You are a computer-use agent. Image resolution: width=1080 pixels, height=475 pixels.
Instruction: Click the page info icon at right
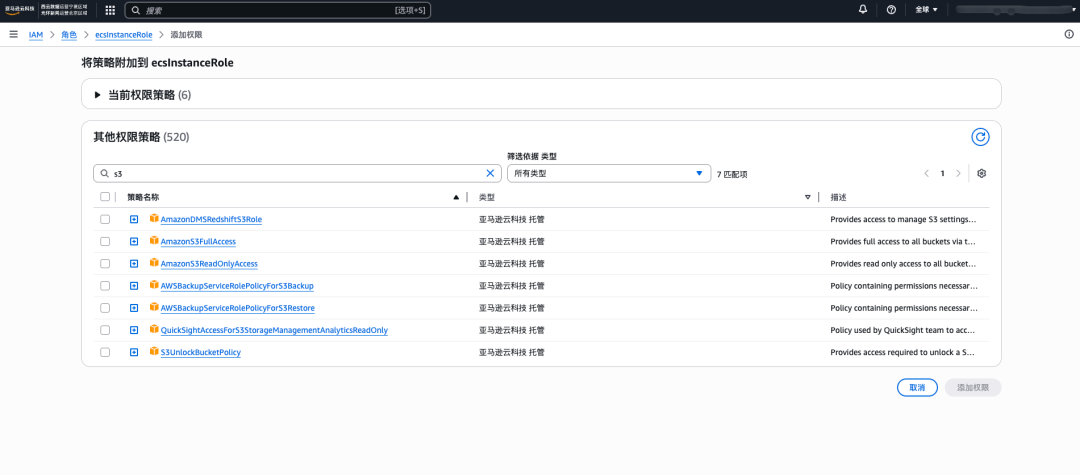pyautogui.click(x=1069, y=34)
